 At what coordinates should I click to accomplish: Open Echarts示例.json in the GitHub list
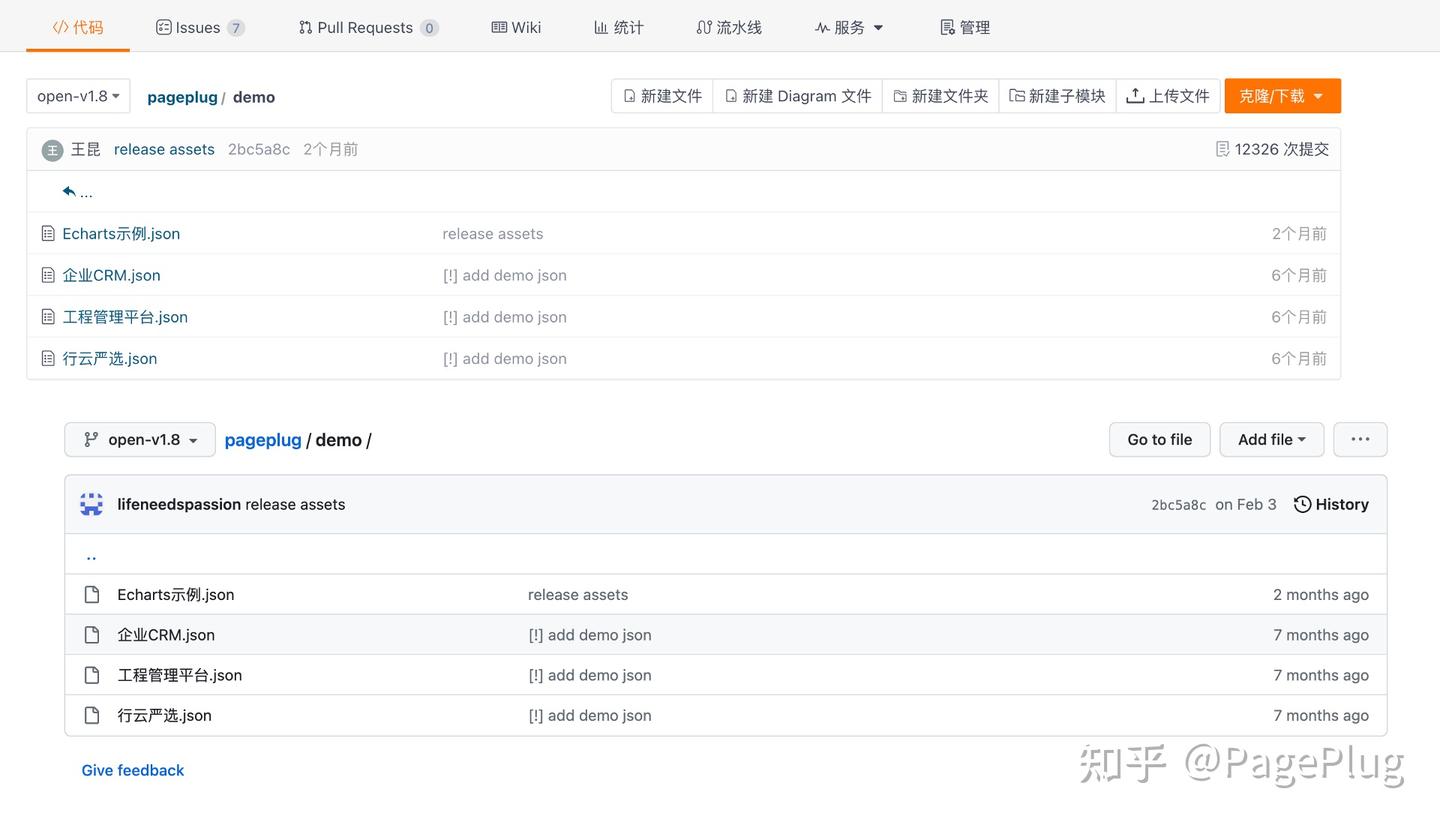tap(176, 594)
